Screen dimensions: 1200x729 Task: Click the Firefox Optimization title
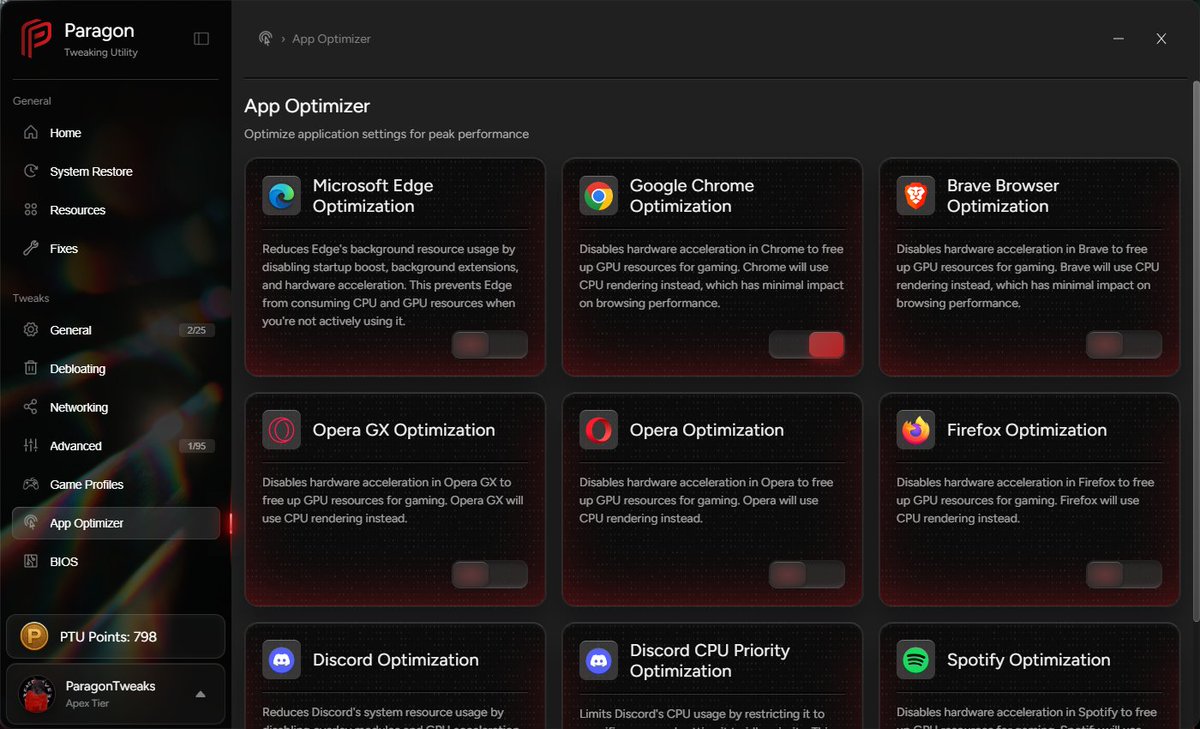tap(1027, 430)
